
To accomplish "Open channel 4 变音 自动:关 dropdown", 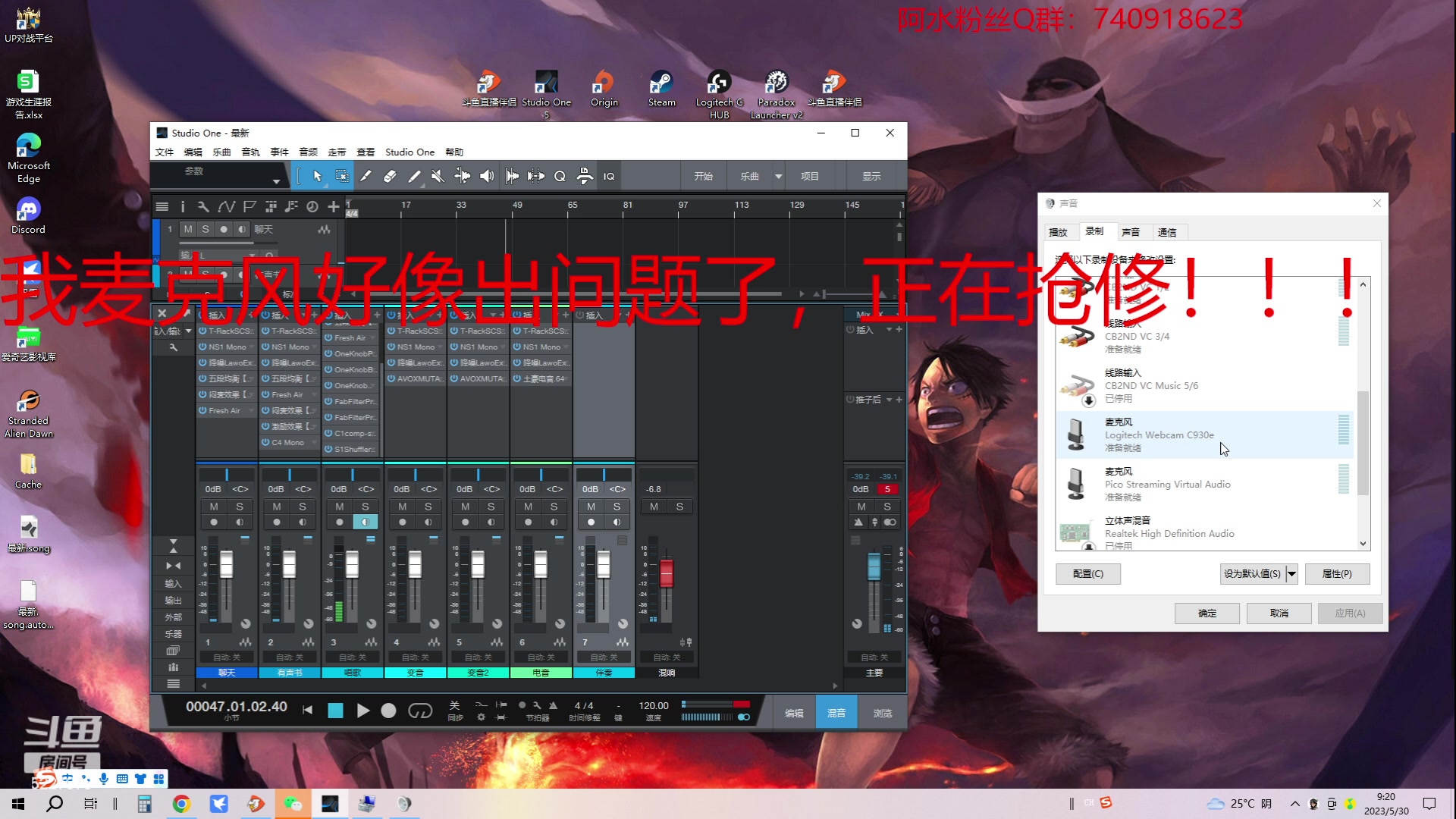I will (416, 657).
